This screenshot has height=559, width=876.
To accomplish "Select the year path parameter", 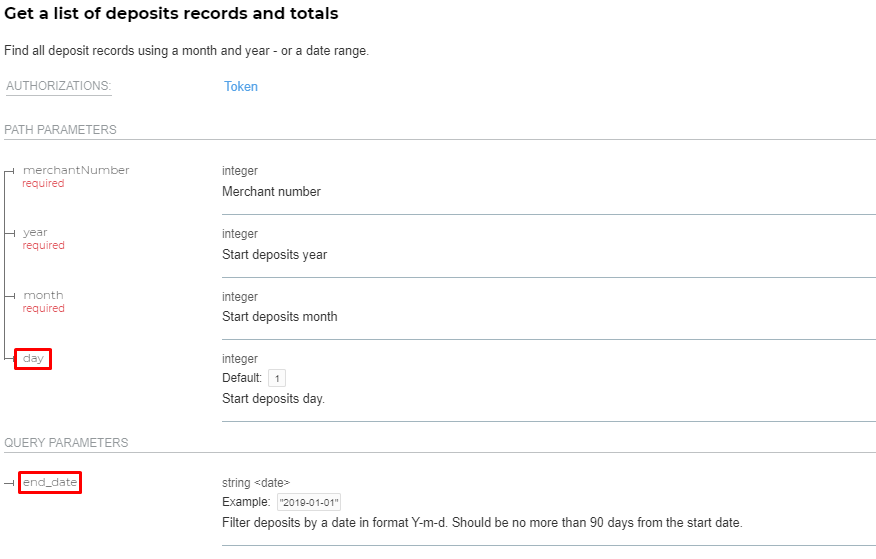I will (35, 232).
